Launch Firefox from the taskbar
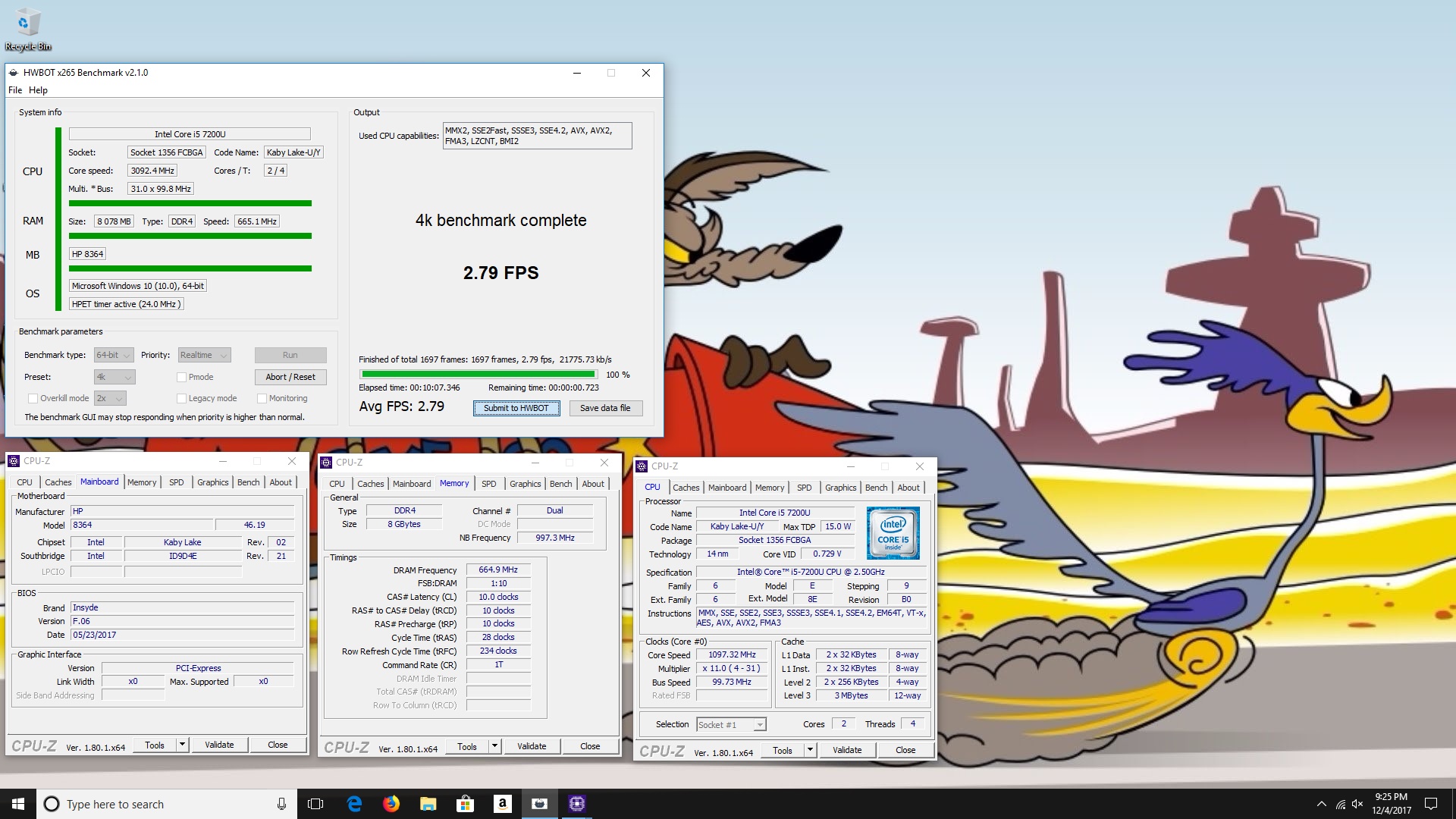This screenshot has width=1456, height=819. (391, 804)
